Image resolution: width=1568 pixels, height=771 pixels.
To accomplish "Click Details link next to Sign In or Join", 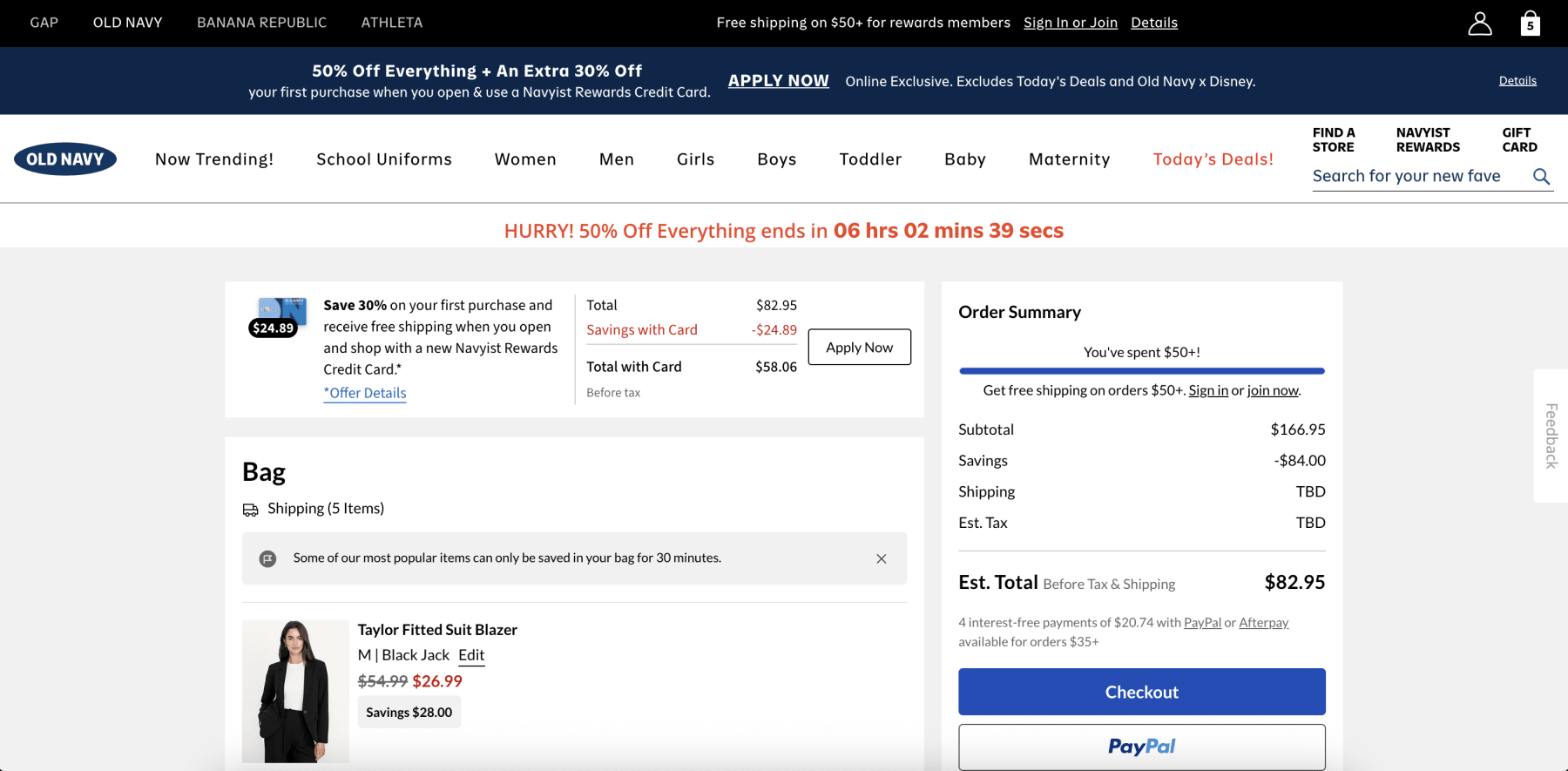I will [1154, 23].
